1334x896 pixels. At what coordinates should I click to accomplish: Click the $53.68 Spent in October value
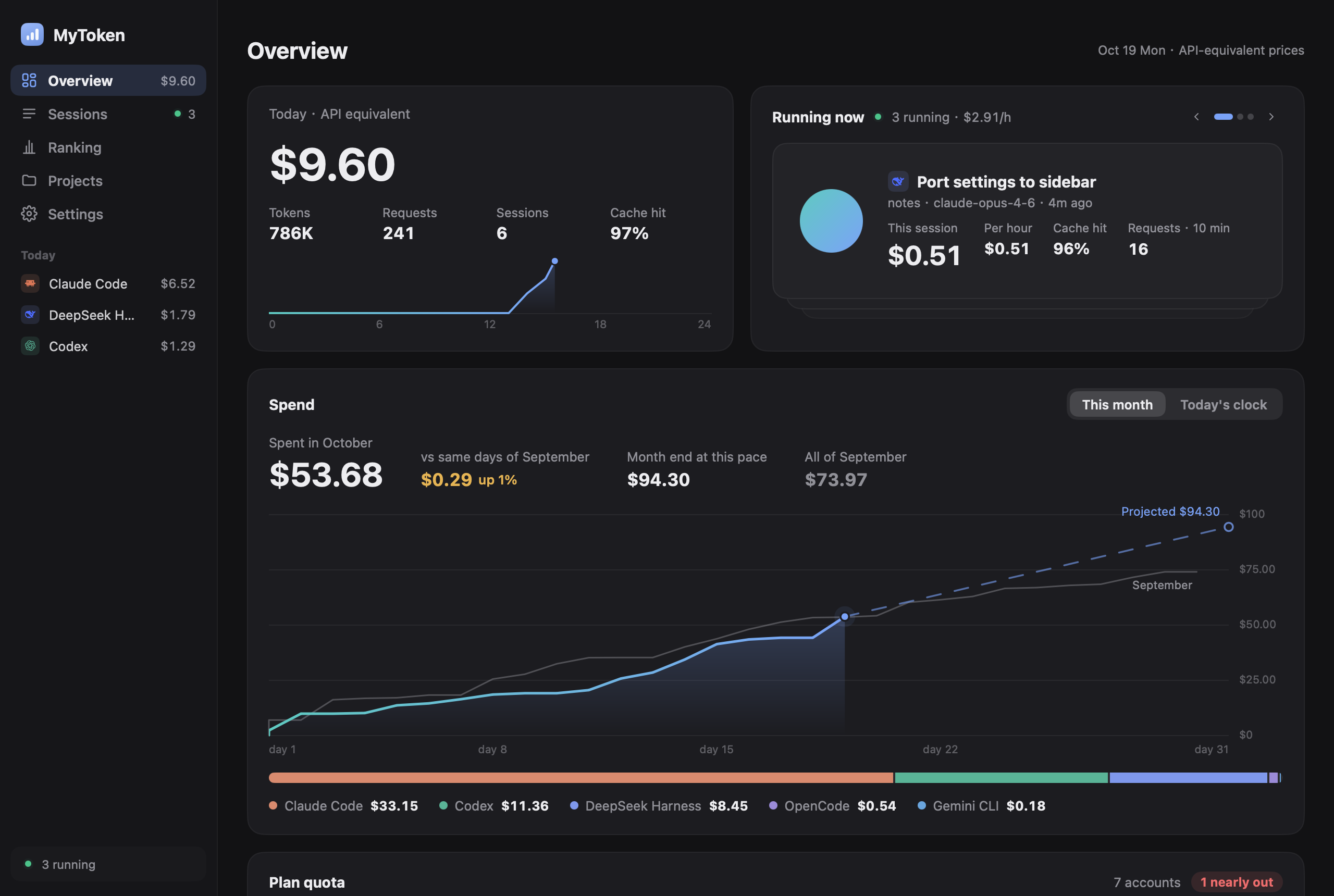[x=326, y=474]
